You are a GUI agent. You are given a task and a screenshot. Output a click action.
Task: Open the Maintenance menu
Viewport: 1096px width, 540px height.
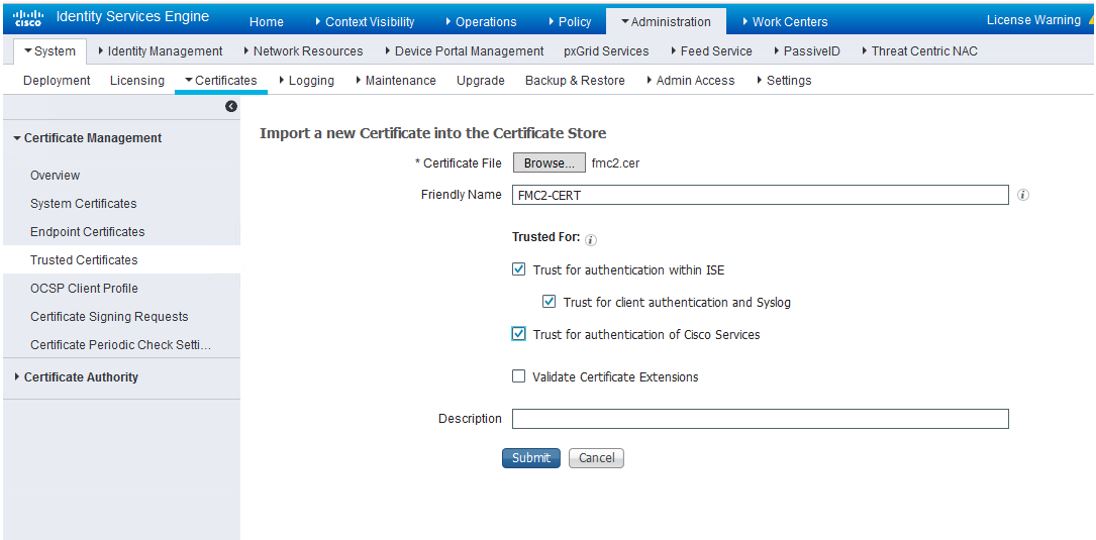395,80
